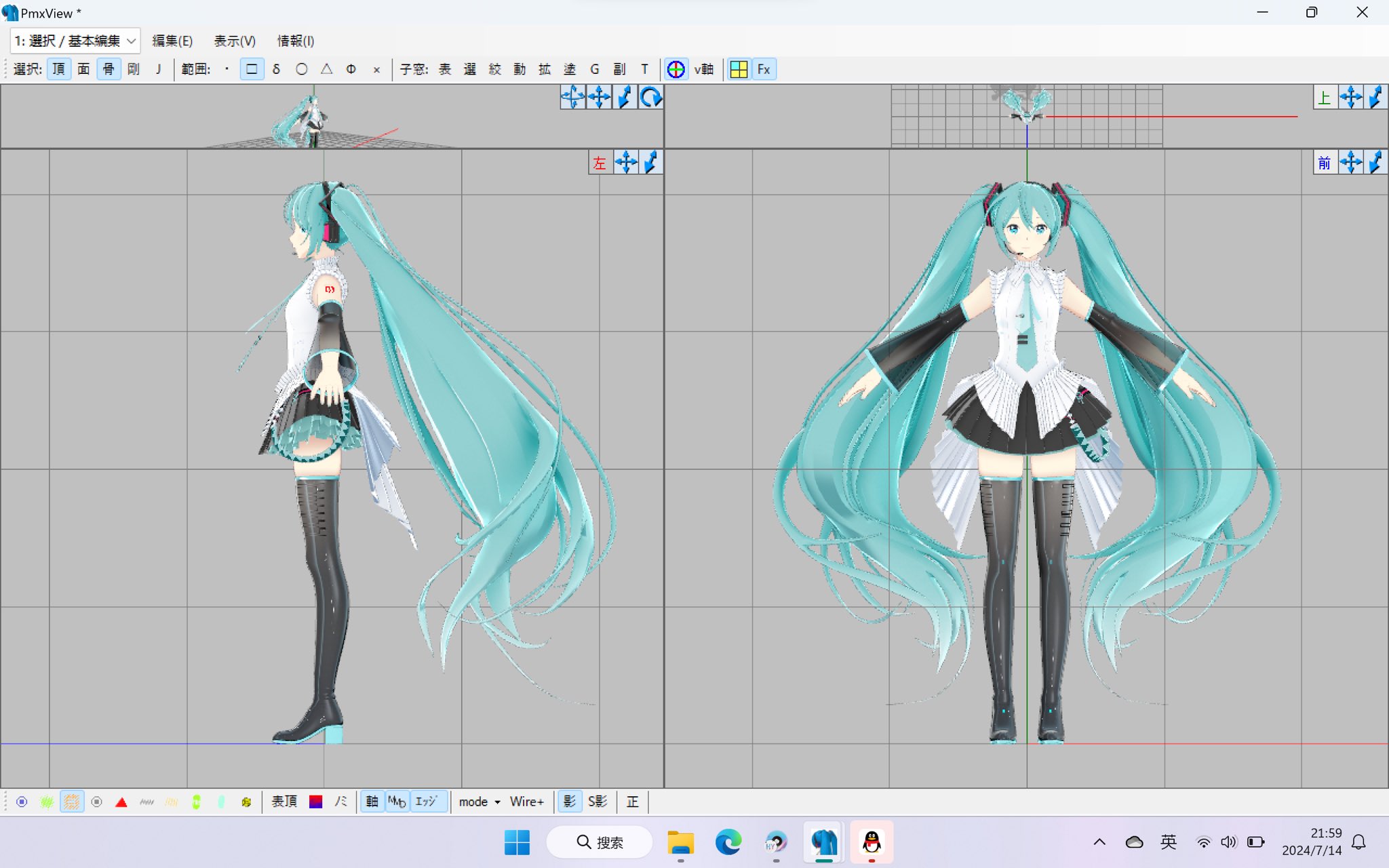The image size is (1389, 868).
Task: Click the orange hatched wireframe icon
Action: click(71, 802)
